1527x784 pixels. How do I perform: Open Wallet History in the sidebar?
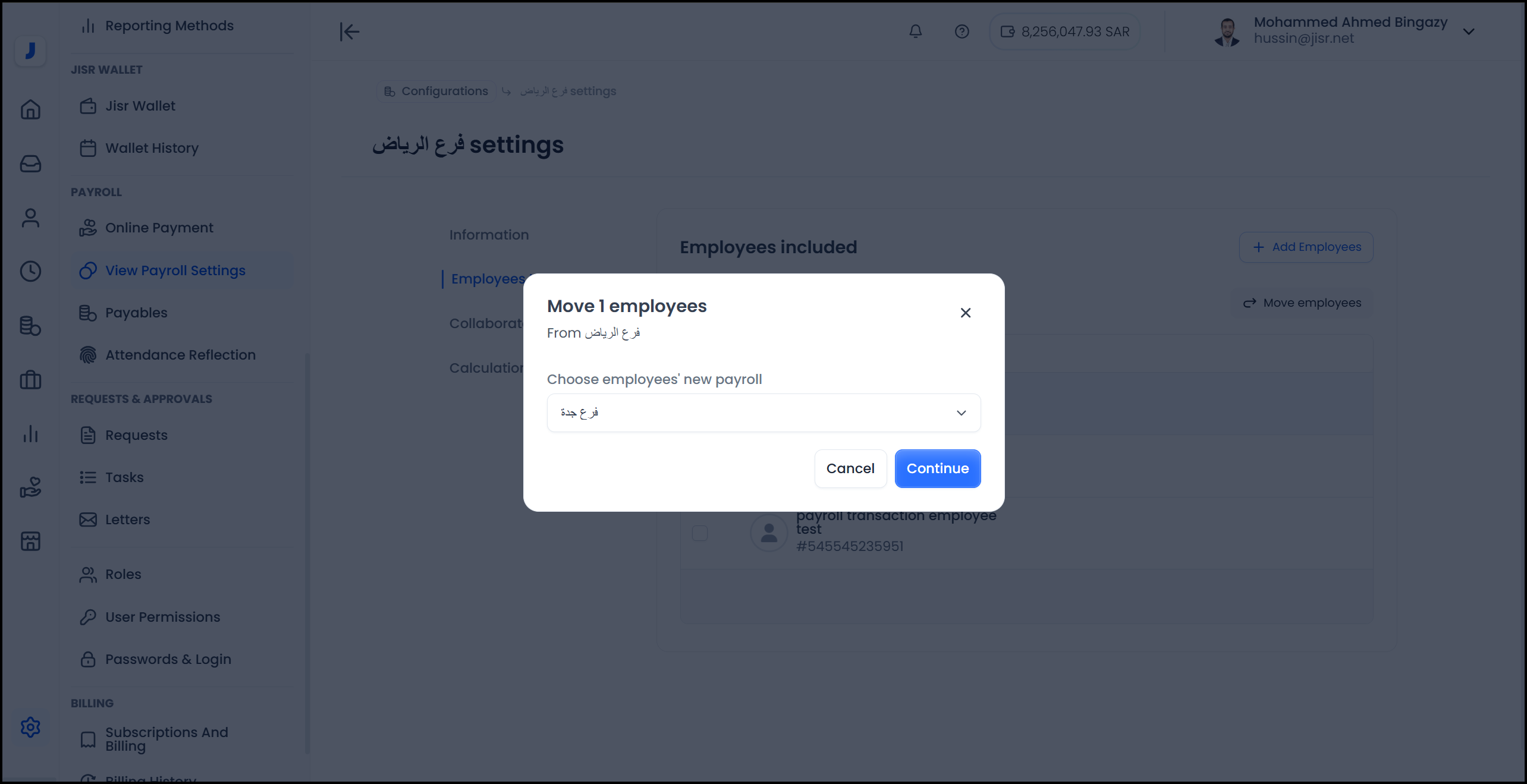point(152,148)
